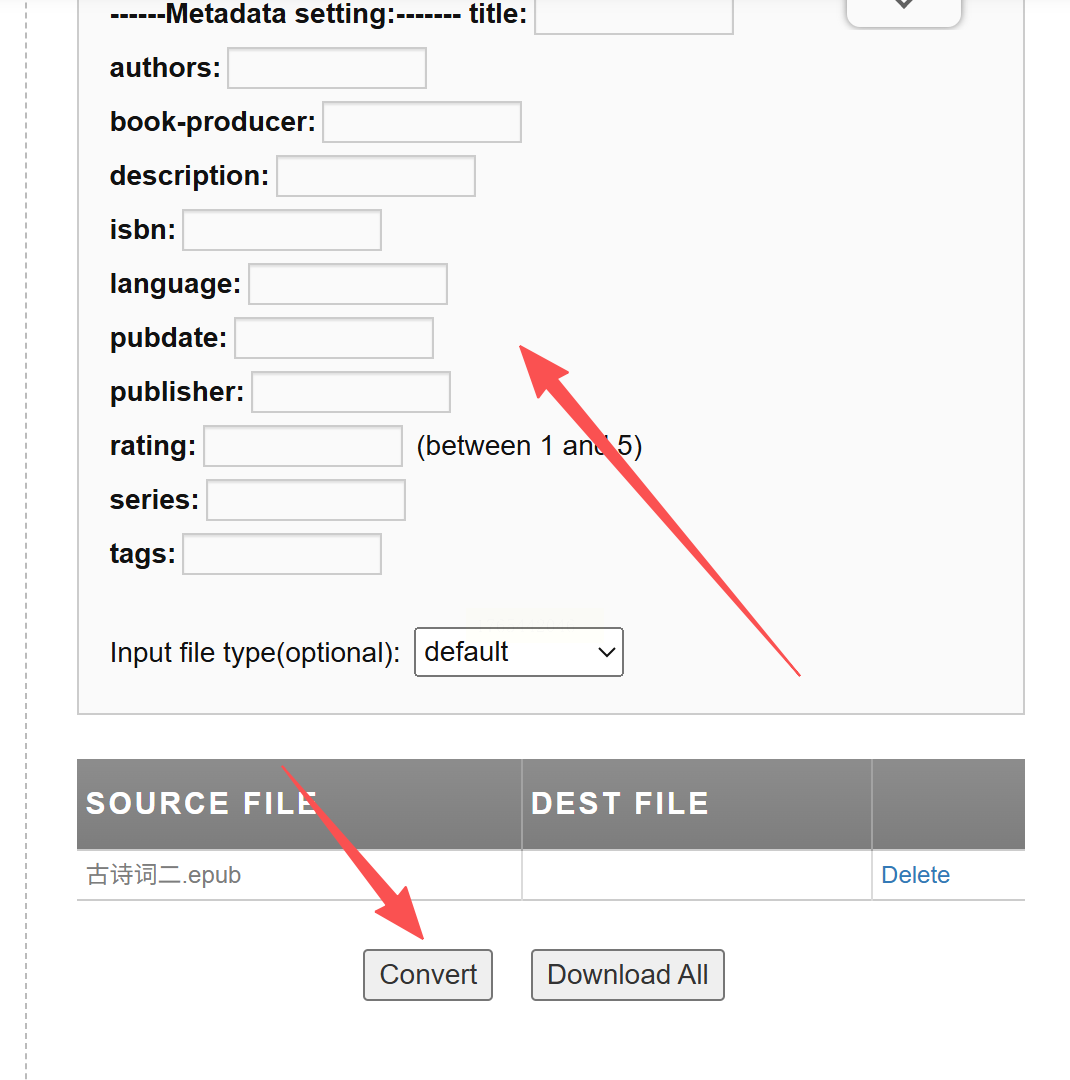
Task: Click the language text box
Action: pos(347,284)
